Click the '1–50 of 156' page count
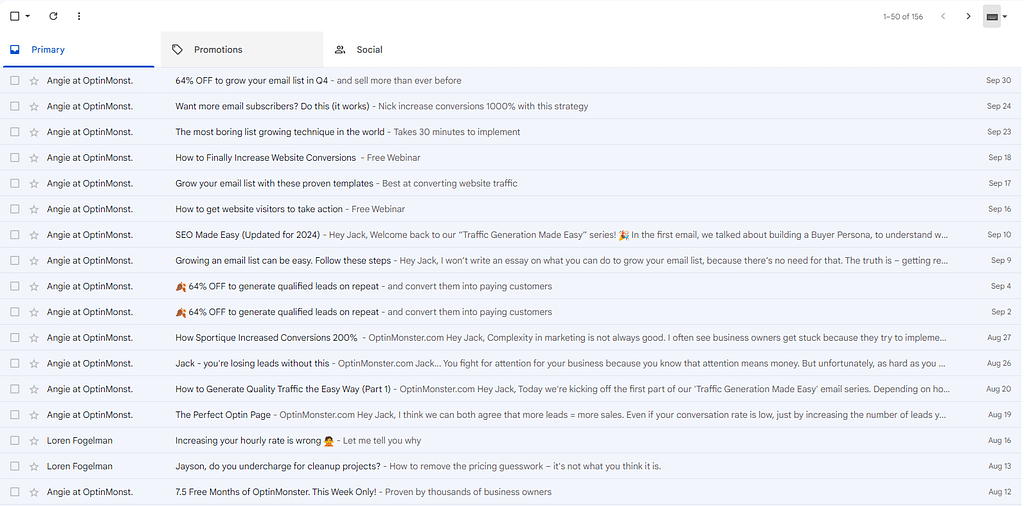 [x=903, y=16]
